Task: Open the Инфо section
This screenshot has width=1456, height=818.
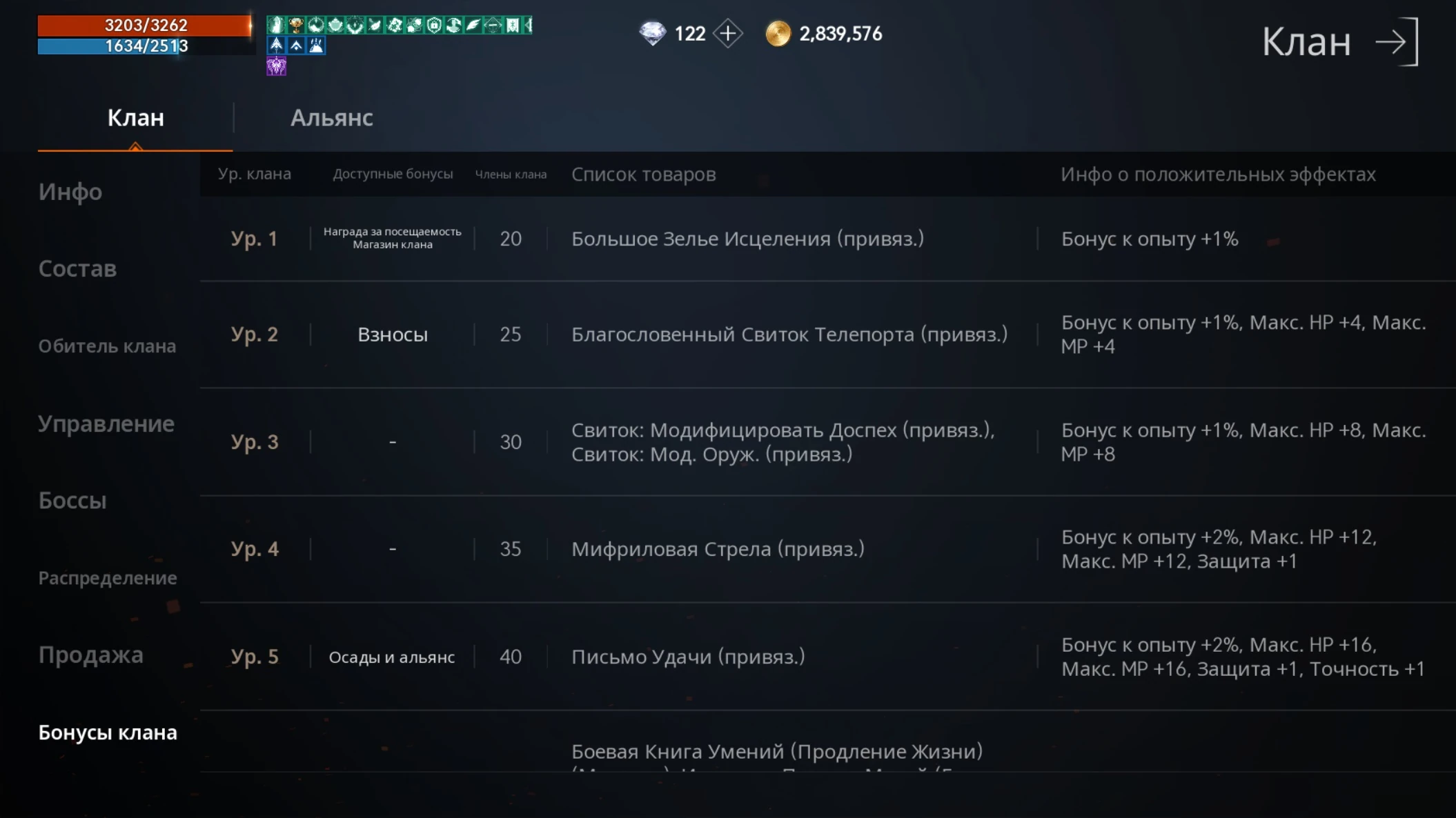Action: pos(70,192)
